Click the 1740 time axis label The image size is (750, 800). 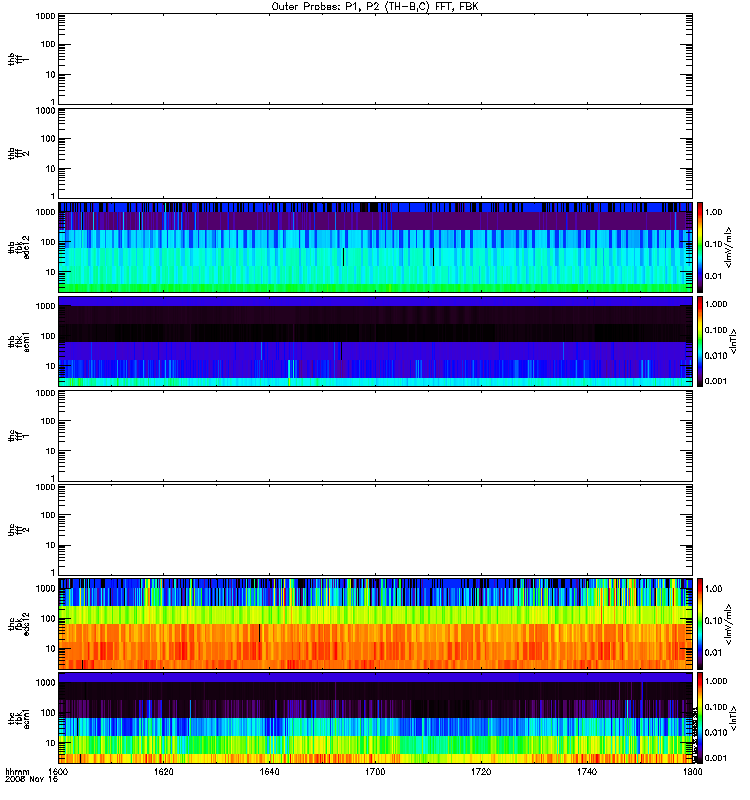[587, 771]
